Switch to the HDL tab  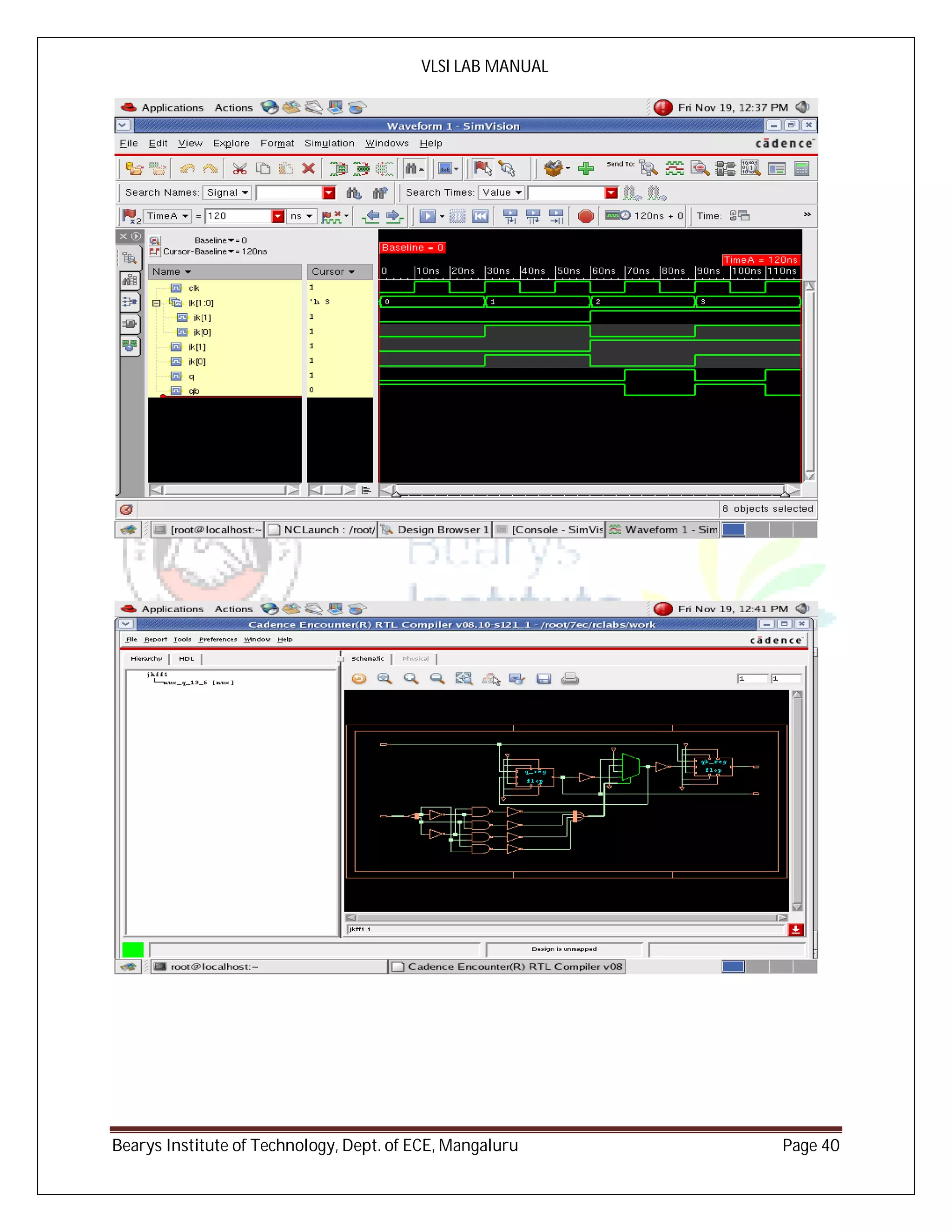coord(186,658)
